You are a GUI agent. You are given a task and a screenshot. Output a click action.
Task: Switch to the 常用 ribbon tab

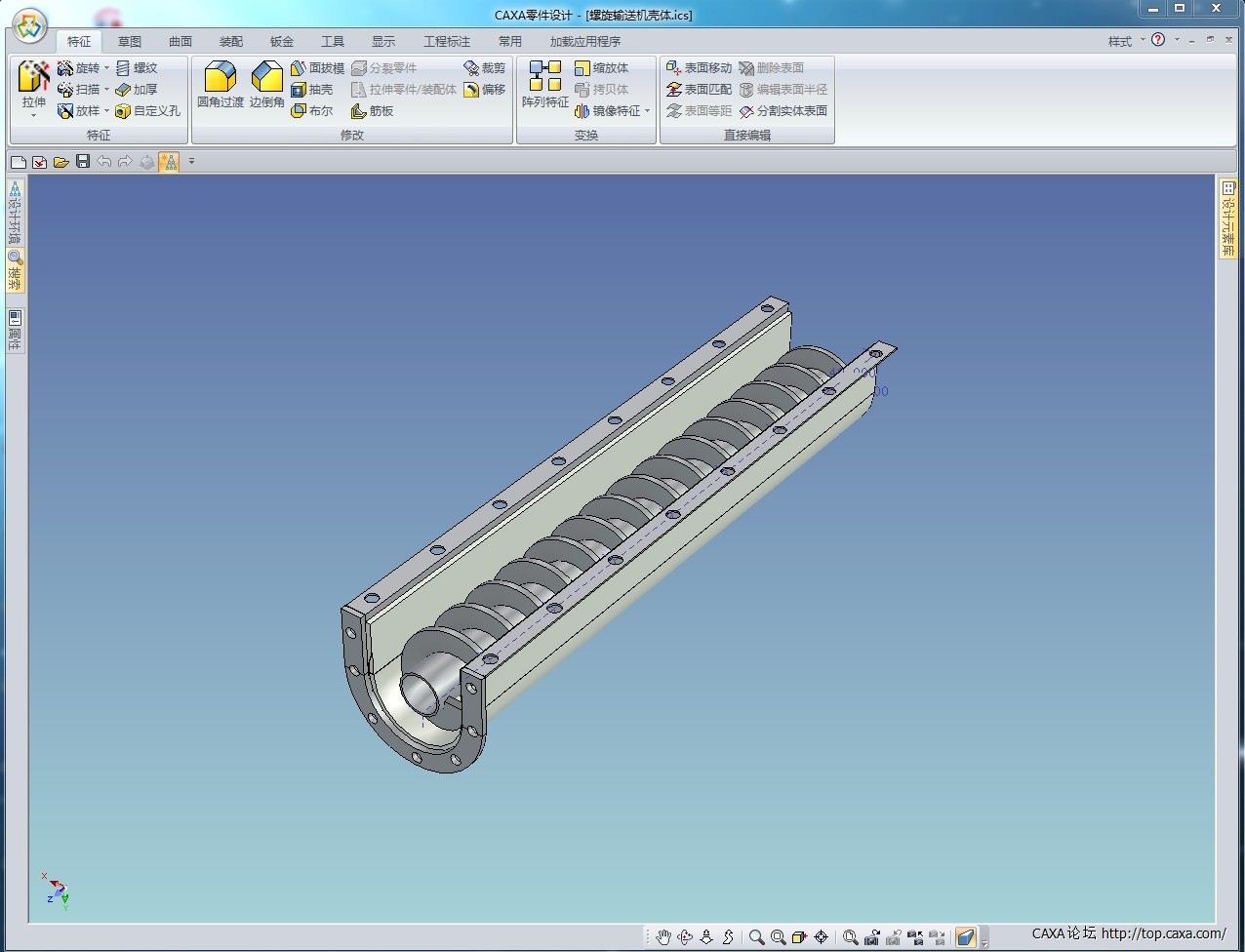510,41
